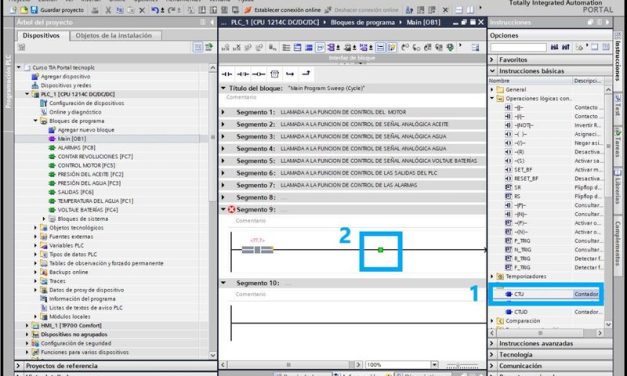Expand the Temporizadores folder
The height and width of the screenshot is (376, 627).
point(492,276)
